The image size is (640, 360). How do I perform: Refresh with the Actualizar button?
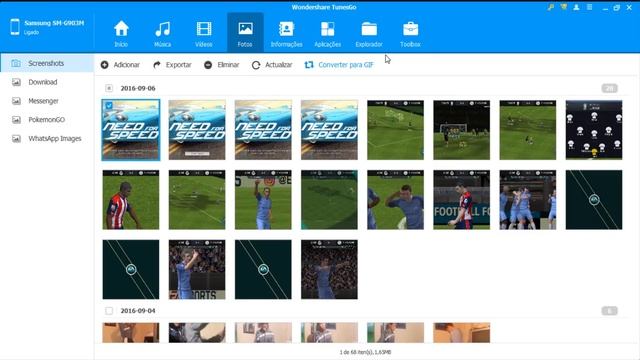tap(272, 65)
